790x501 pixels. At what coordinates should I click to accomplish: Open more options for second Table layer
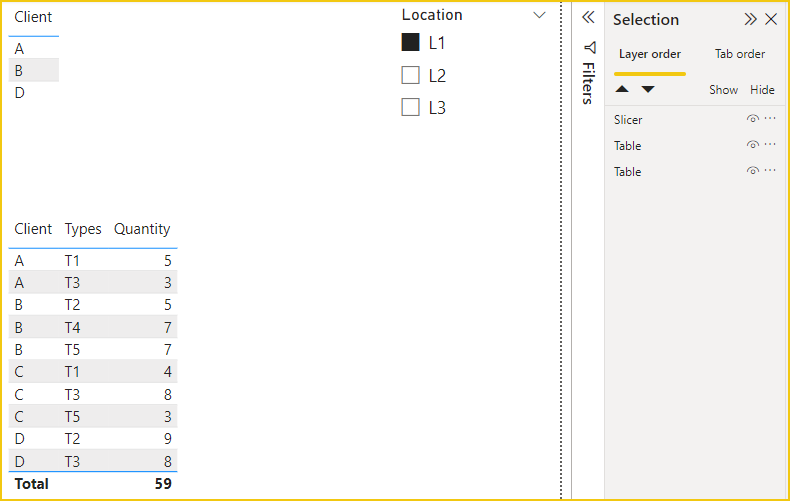coord(770,170)
